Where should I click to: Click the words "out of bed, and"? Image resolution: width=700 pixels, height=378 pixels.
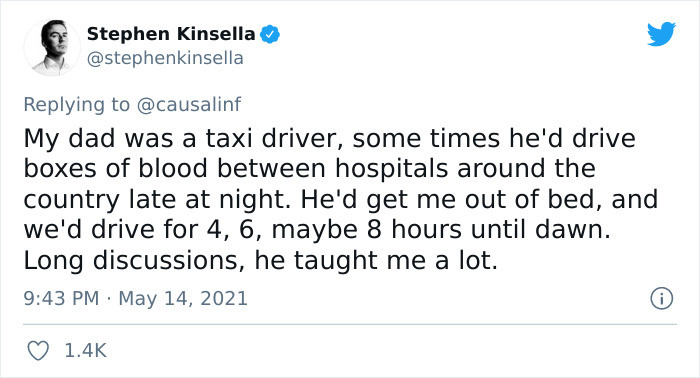(x=562, y=199)
